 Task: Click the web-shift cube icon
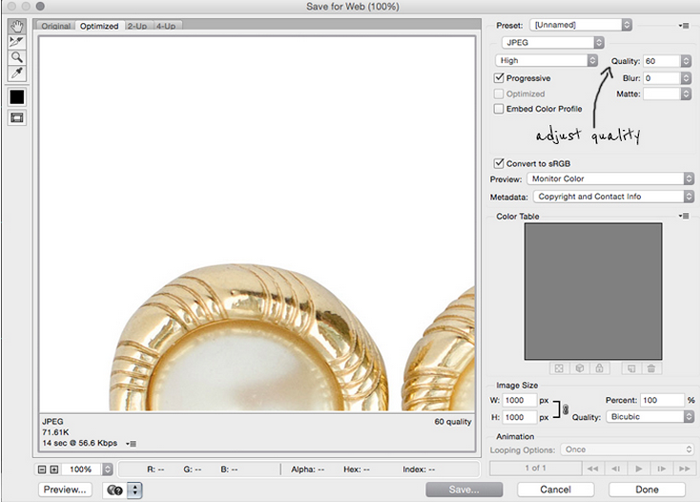579,368
